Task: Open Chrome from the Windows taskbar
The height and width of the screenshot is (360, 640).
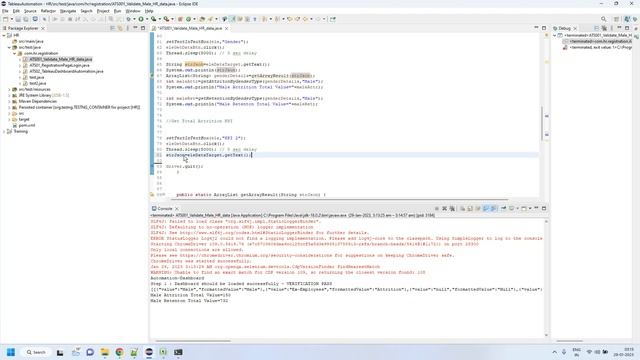Action: click(x=119, y=352)
